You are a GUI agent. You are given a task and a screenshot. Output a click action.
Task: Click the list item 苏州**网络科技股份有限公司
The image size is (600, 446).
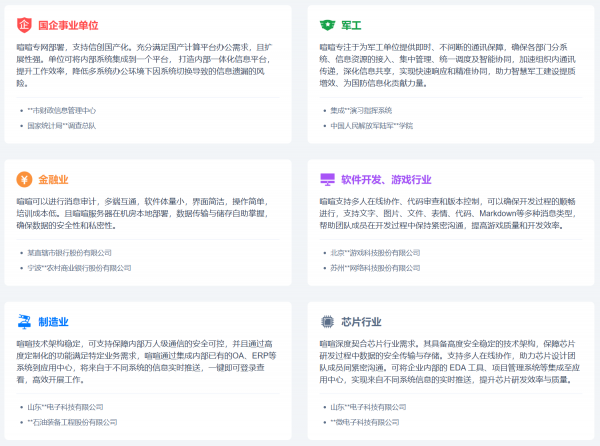pos(375,268)
